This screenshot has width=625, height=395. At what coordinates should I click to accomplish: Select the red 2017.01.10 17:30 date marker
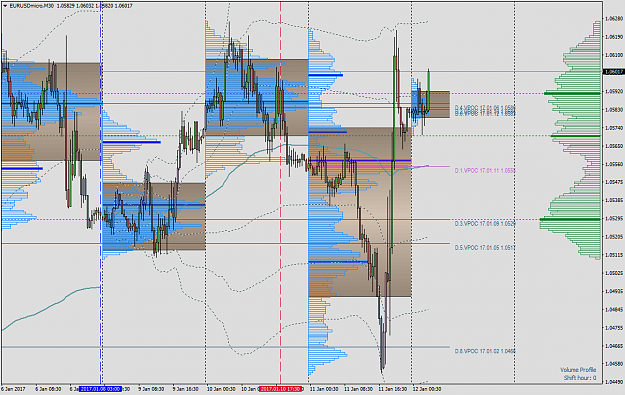pyautogui.click(x=280, y=389)
